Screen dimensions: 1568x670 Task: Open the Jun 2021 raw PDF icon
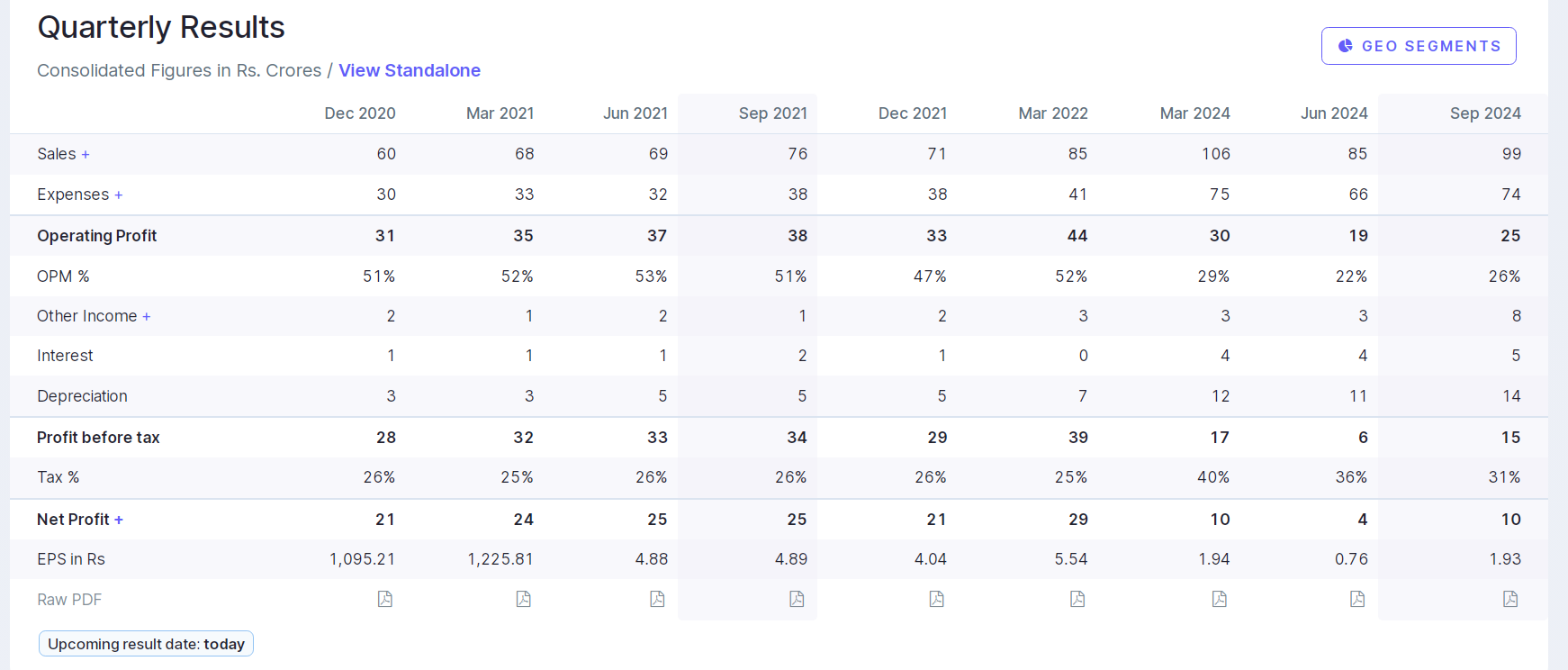pos(657,599)
